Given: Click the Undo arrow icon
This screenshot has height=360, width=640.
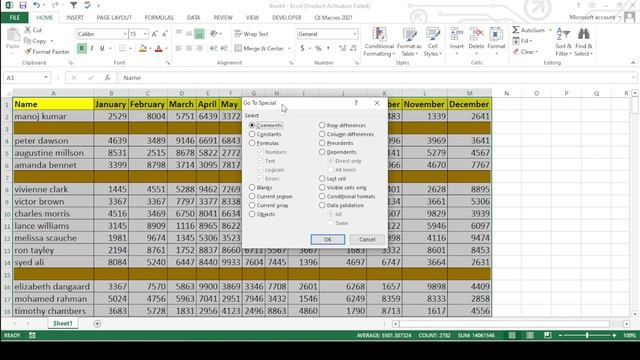Looking at the screenshot, I should click(x=36, y=5).
